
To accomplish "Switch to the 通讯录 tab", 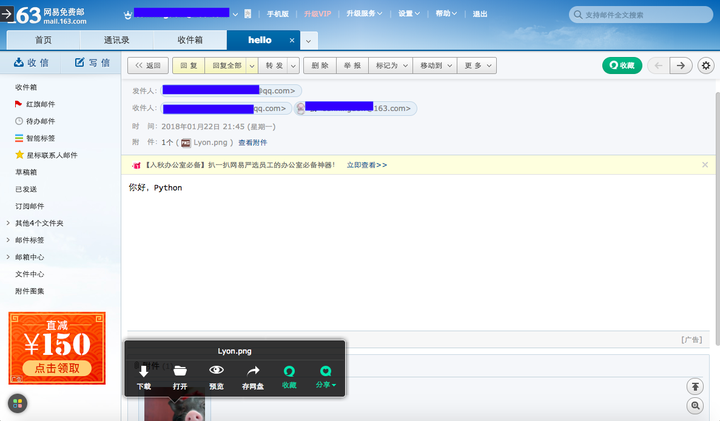I will [117, 40].
